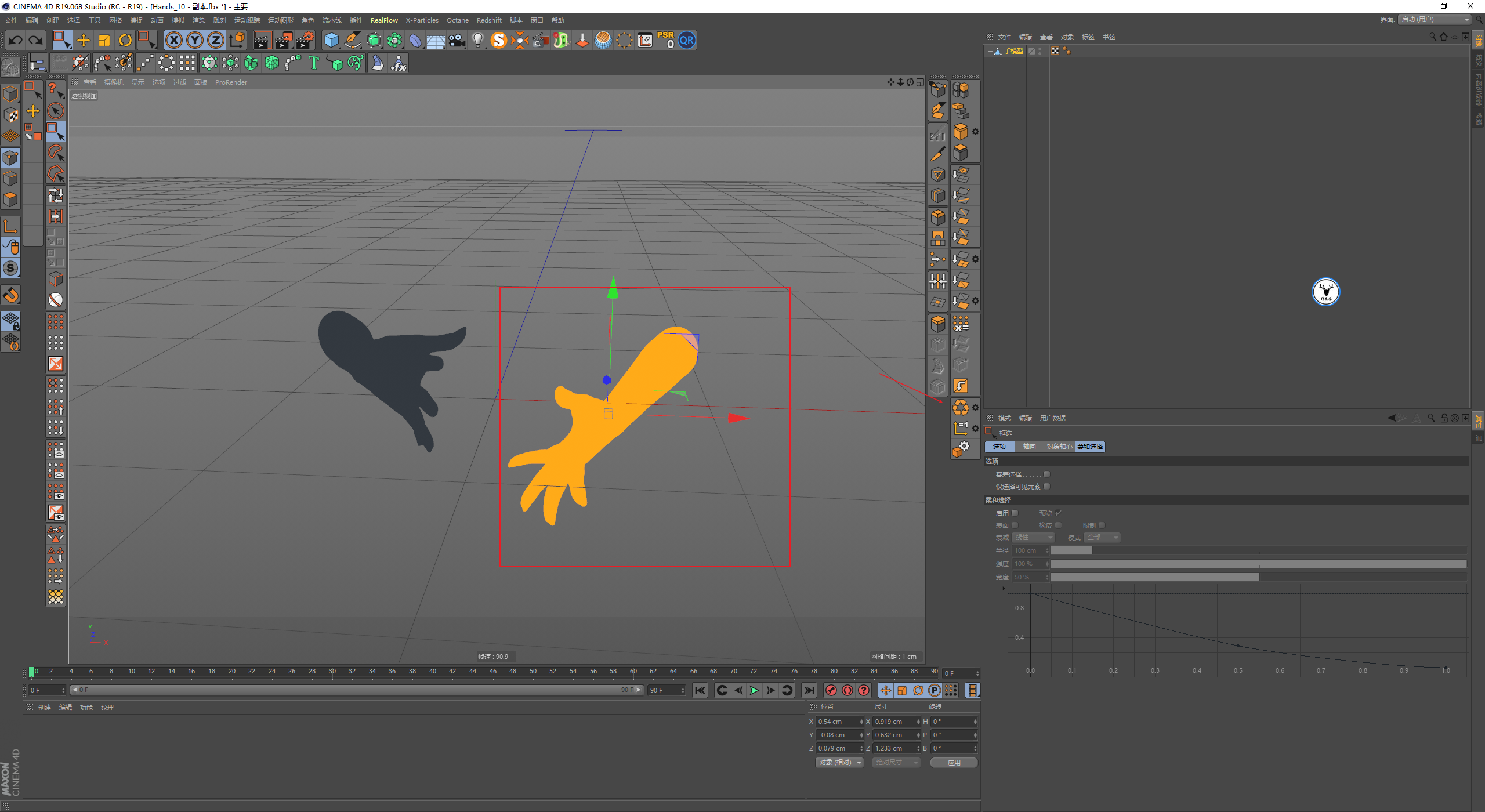Open the 界面 layout dropdown 启动 (用户)

1434,20
